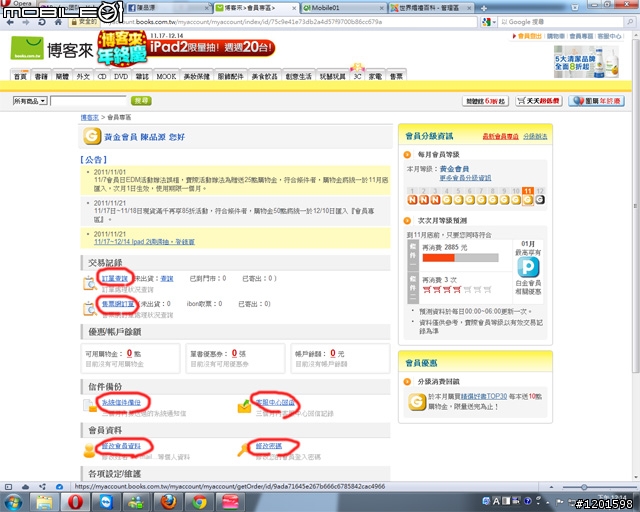Click the iPad2 限量抽 banner
Image resolution: width=640 pixels, height=512 pixels.
click(187, 48)
